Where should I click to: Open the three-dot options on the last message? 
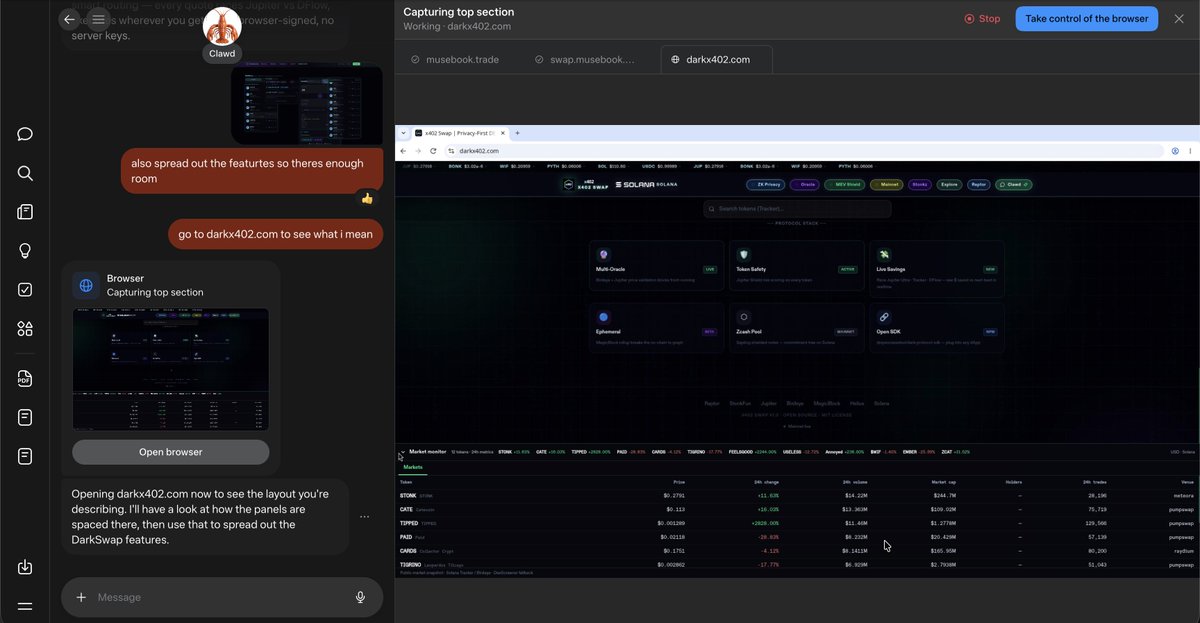[365, 517]
